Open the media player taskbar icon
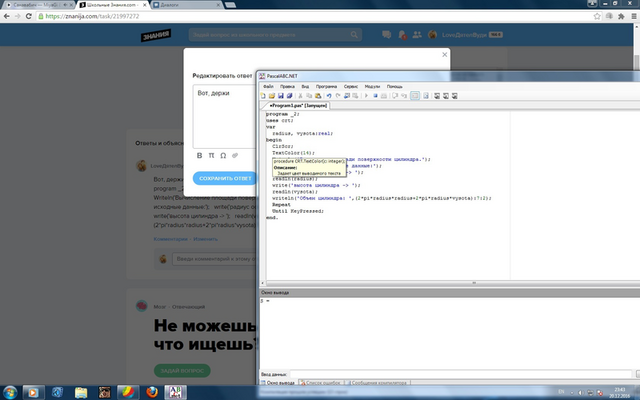640x400 pixels. click(33, 393)
